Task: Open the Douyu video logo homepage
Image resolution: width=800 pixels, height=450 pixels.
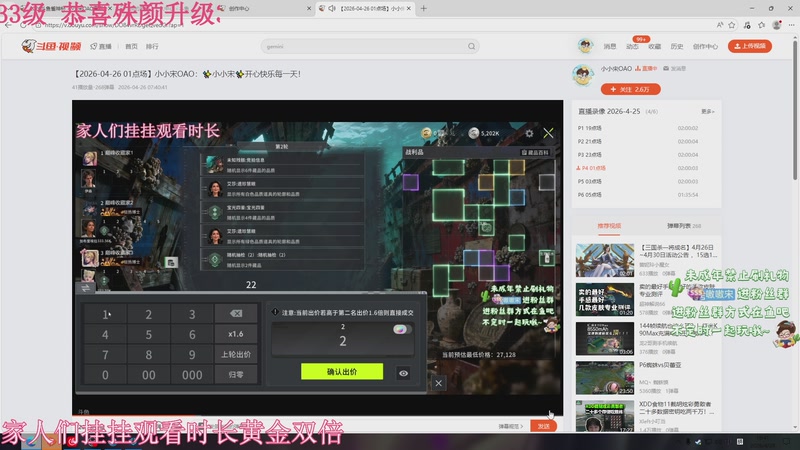Action: pyautogui.click(x=52, y=46)
